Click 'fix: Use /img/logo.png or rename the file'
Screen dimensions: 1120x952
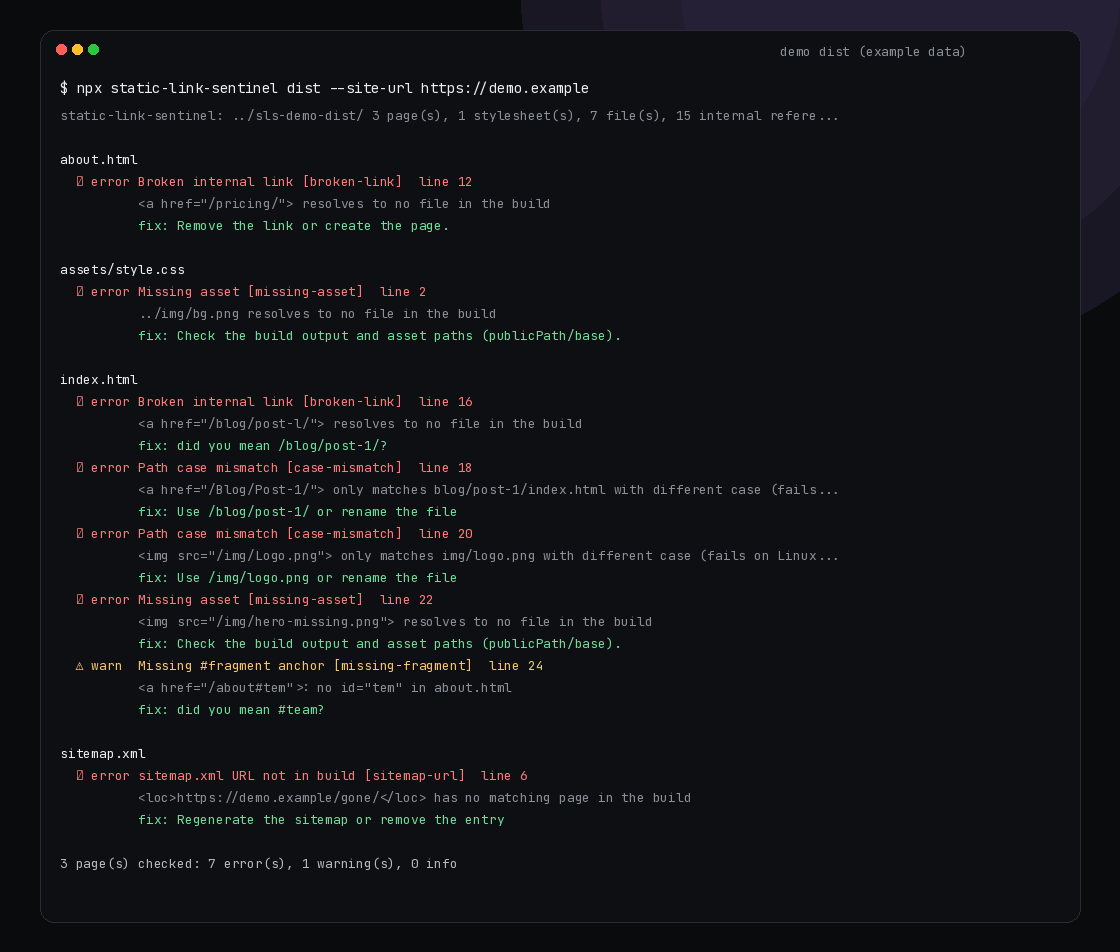tap(297, 578)
